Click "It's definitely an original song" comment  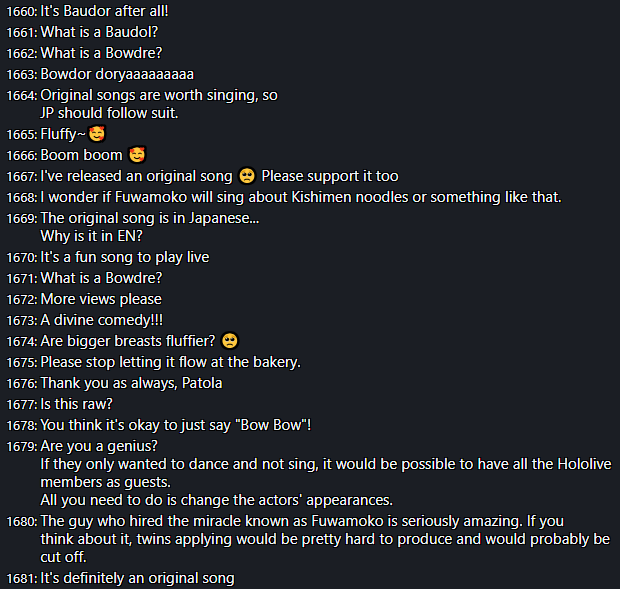pyautogui.click(x=138, y=578)
